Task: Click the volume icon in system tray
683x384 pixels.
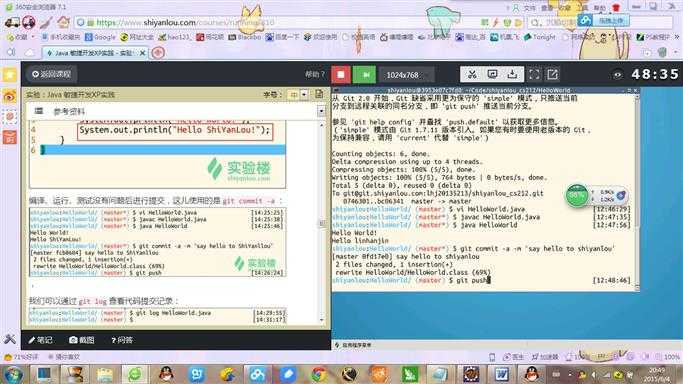Action: tap(594, 374)
